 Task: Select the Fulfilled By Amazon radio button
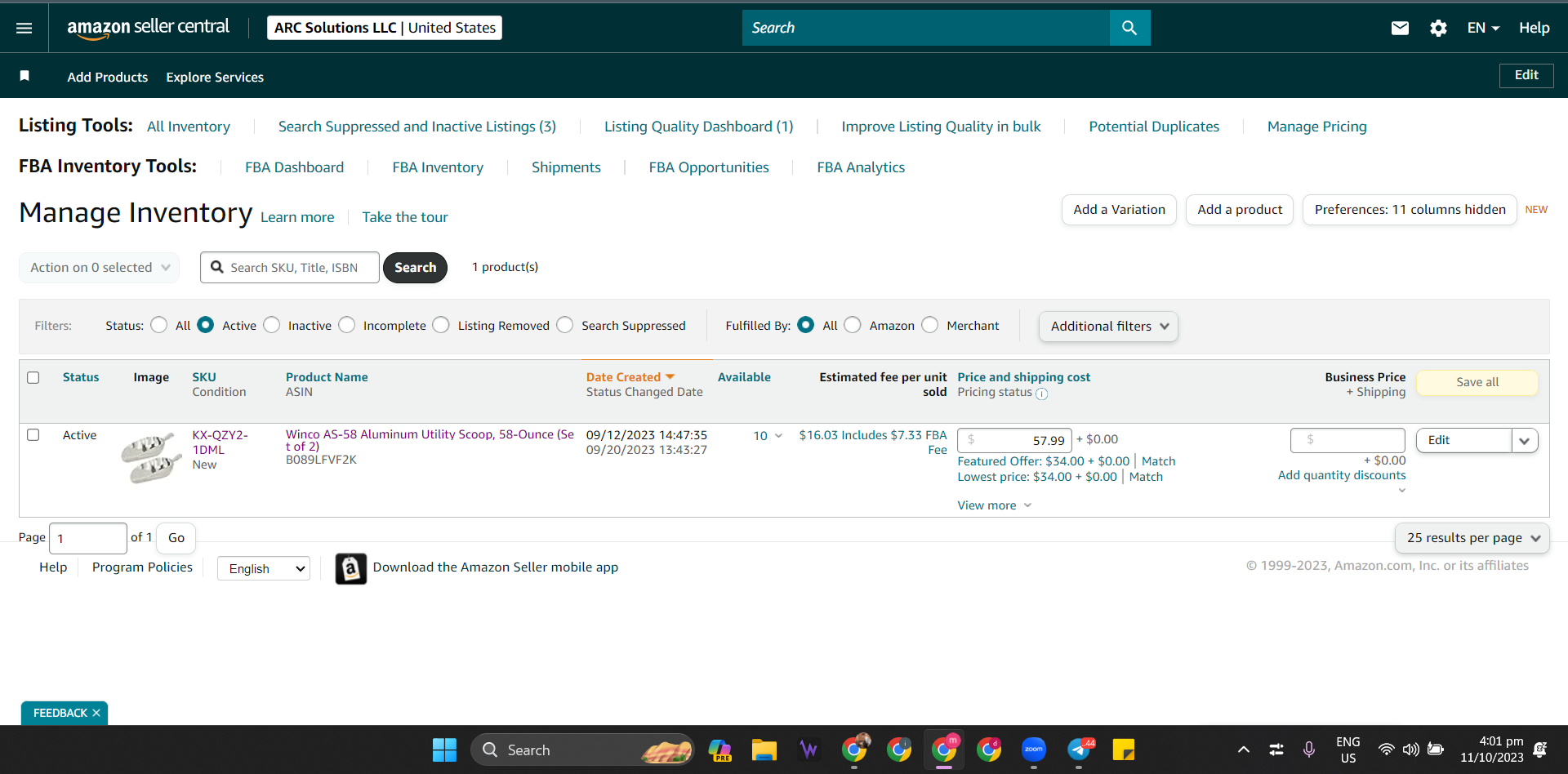(853, 325)
